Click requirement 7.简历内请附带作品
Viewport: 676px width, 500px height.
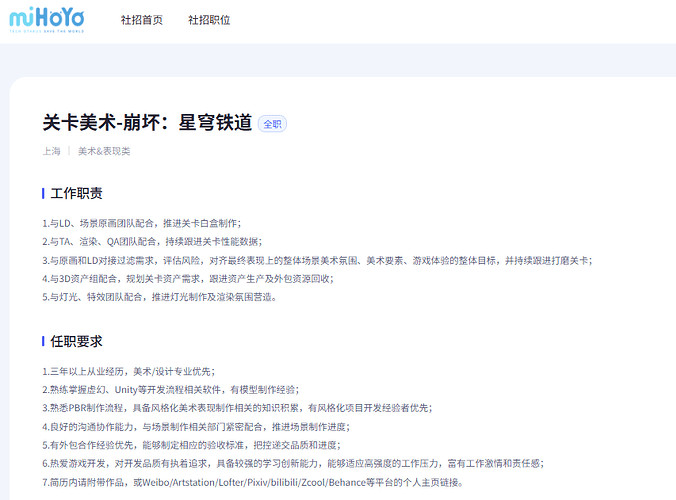click(x=253, y=482)
